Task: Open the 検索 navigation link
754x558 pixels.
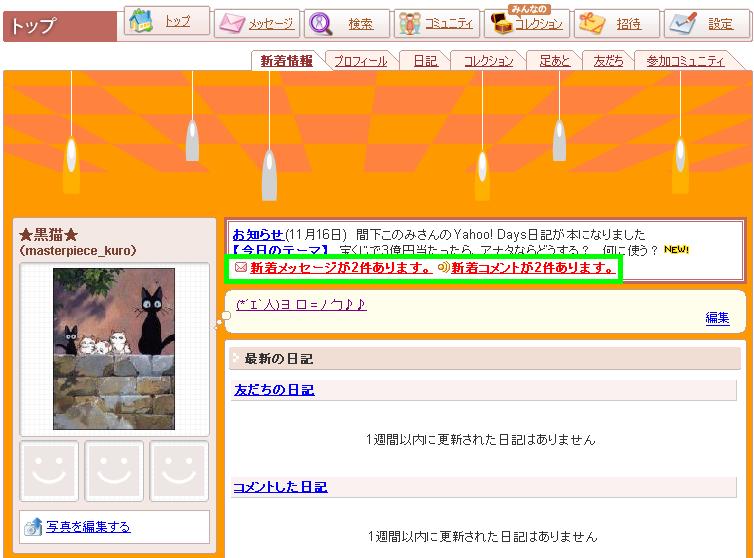Action: coord(361,24)
